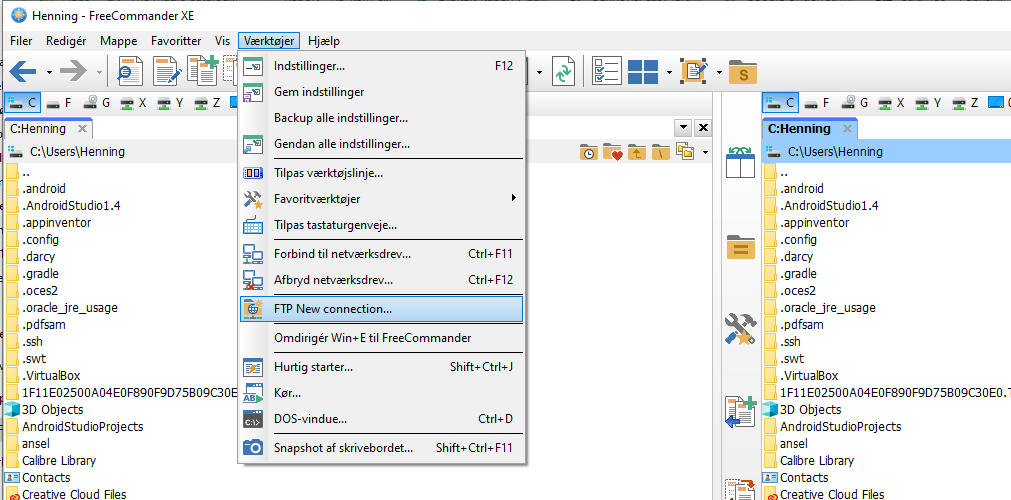Click the copy files toolbar icon
The width and height of the screenshot is (1011, 500).
202,70
